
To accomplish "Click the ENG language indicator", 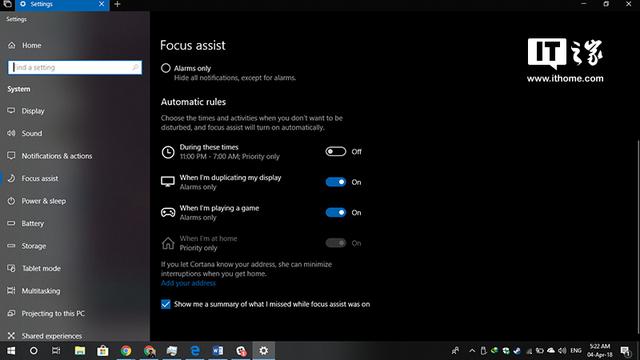I will [576, 351].
